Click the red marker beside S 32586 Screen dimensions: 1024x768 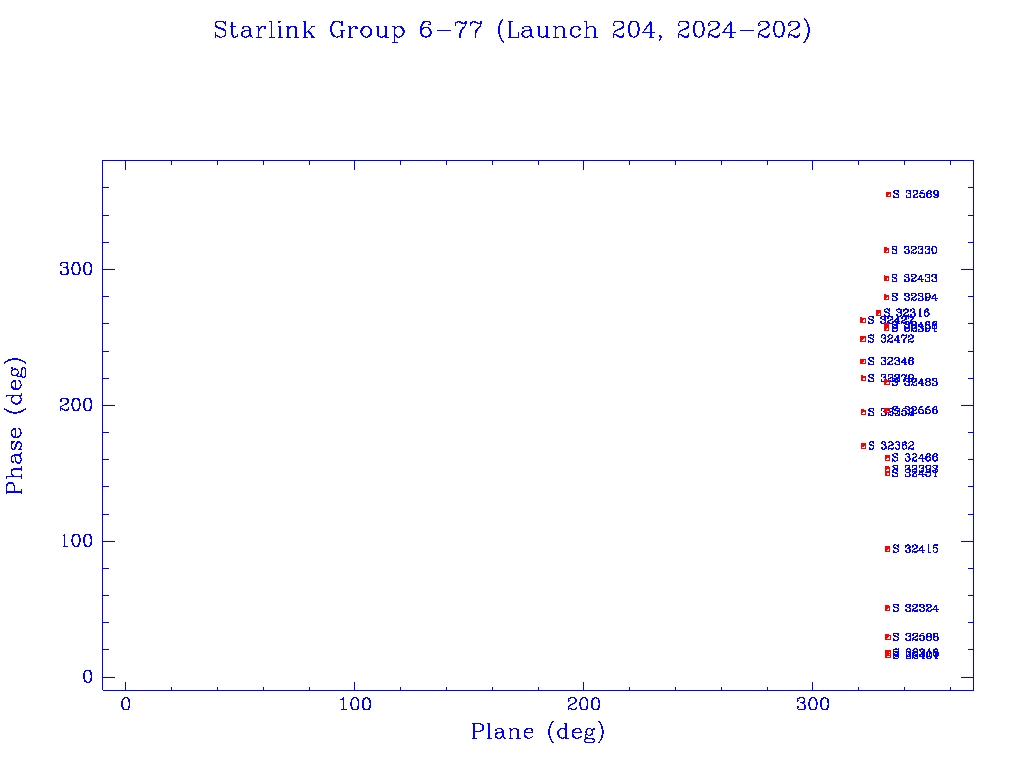(888, 637)
